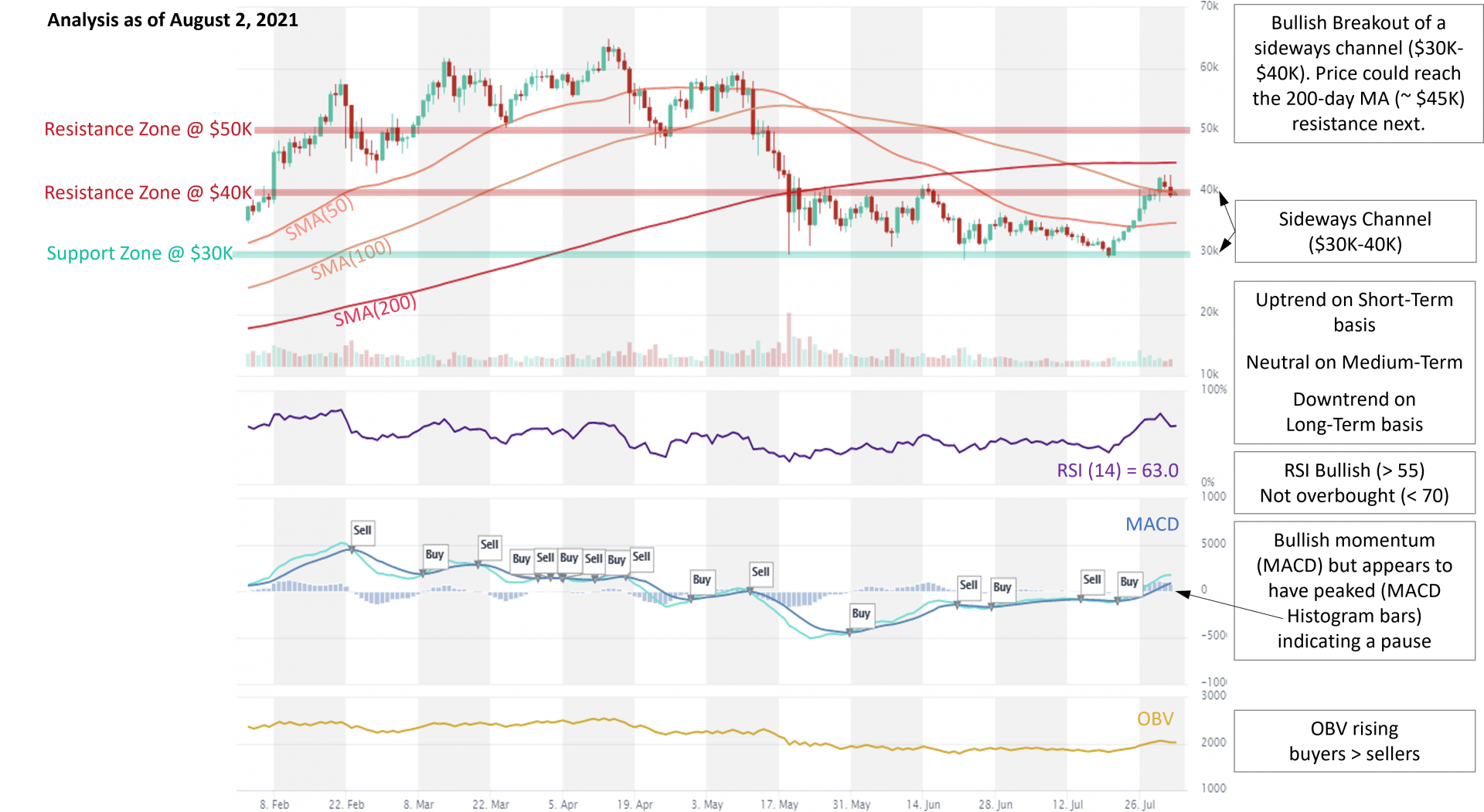The image size is (1484, 812).
Task: Click the '8. Mar' date on the x-axis
Action: pyautogui.click(x=418, y=804)
